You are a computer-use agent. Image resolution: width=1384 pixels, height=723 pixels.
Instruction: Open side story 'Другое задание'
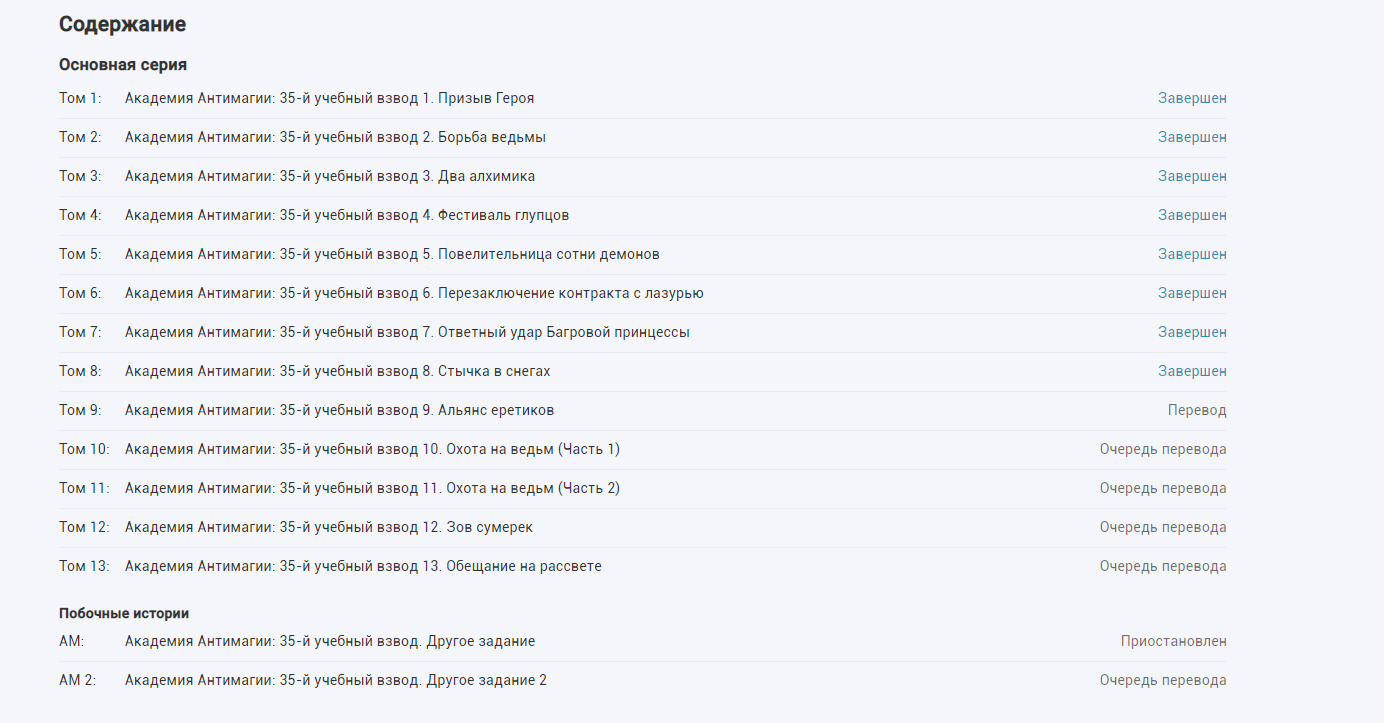[x=329, y=641]
